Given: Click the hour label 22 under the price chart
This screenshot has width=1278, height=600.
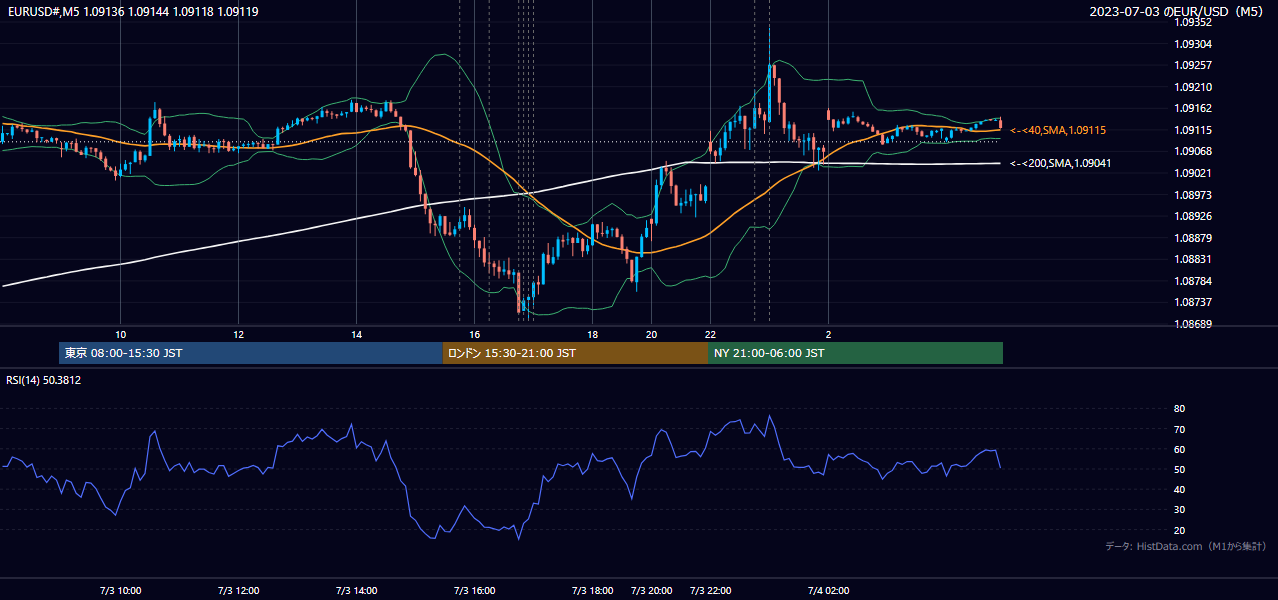Looking at the screenshot, I should point(710,334).
